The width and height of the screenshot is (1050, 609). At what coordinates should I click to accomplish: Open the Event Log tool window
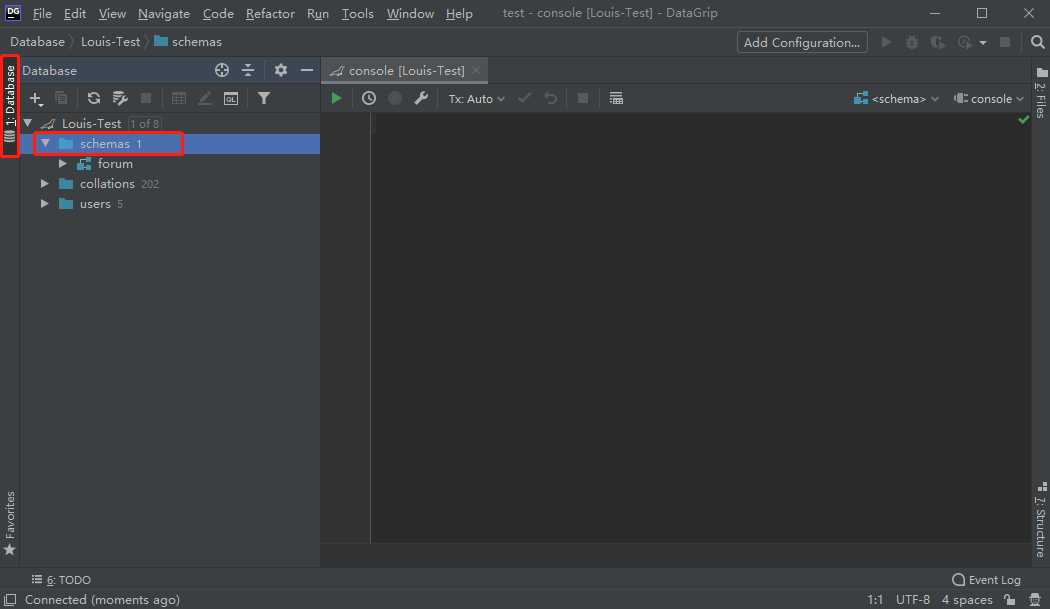(986, 580)
